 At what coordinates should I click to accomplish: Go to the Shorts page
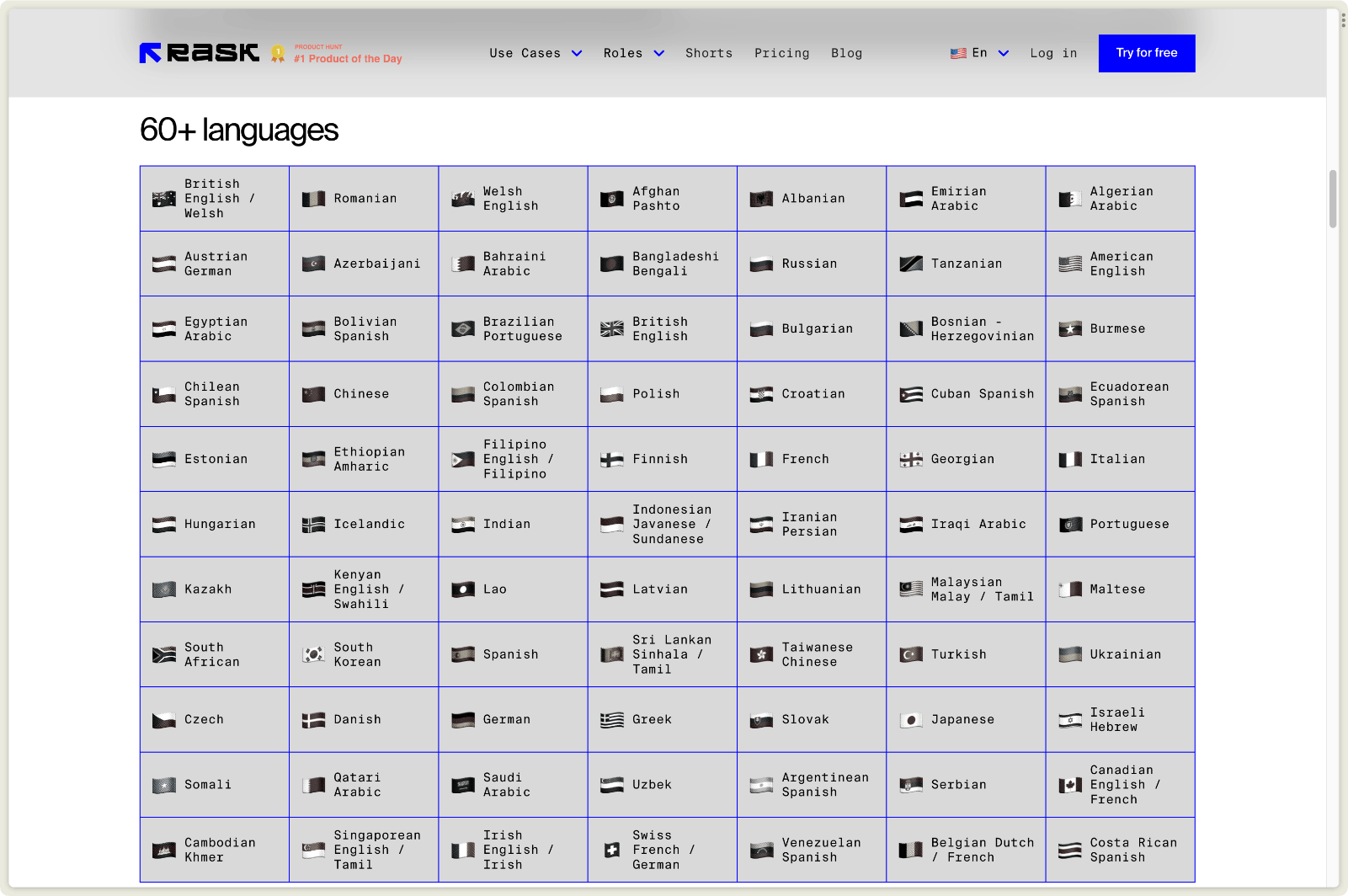(x=709, y=53)
